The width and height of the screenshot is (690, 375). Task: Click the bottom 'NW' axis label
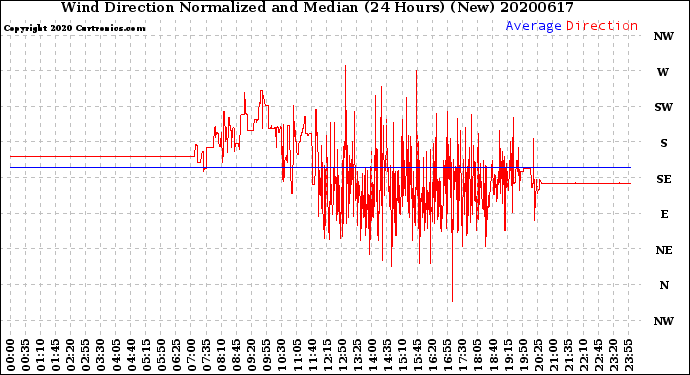pyautogui.click(x=664, y=321)
